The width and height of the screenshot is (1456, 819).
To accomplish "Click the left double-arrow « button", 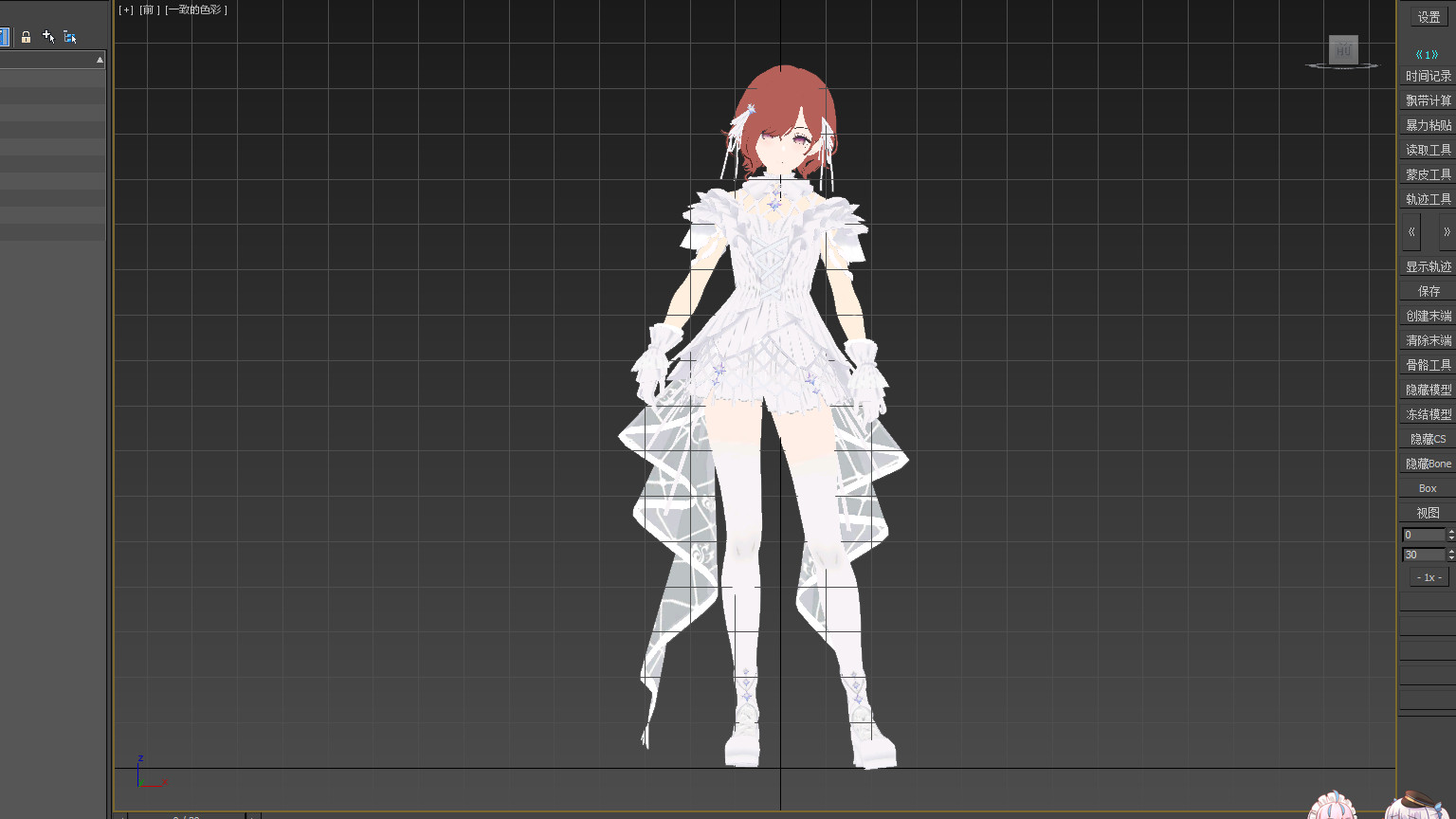I will pyautogui.click(x=1411, y=232).
